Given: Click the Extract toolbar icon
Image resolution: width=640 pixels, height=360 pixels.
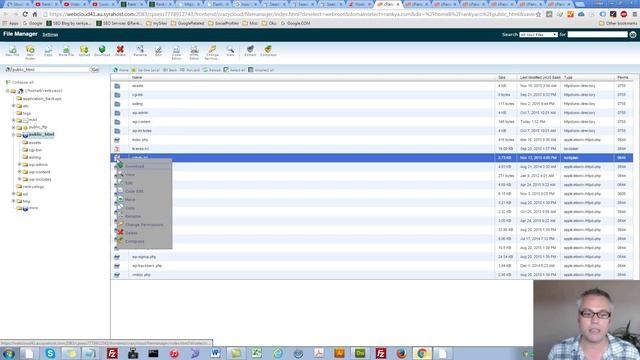Looking at the screenshot, I should click(250, 51).
